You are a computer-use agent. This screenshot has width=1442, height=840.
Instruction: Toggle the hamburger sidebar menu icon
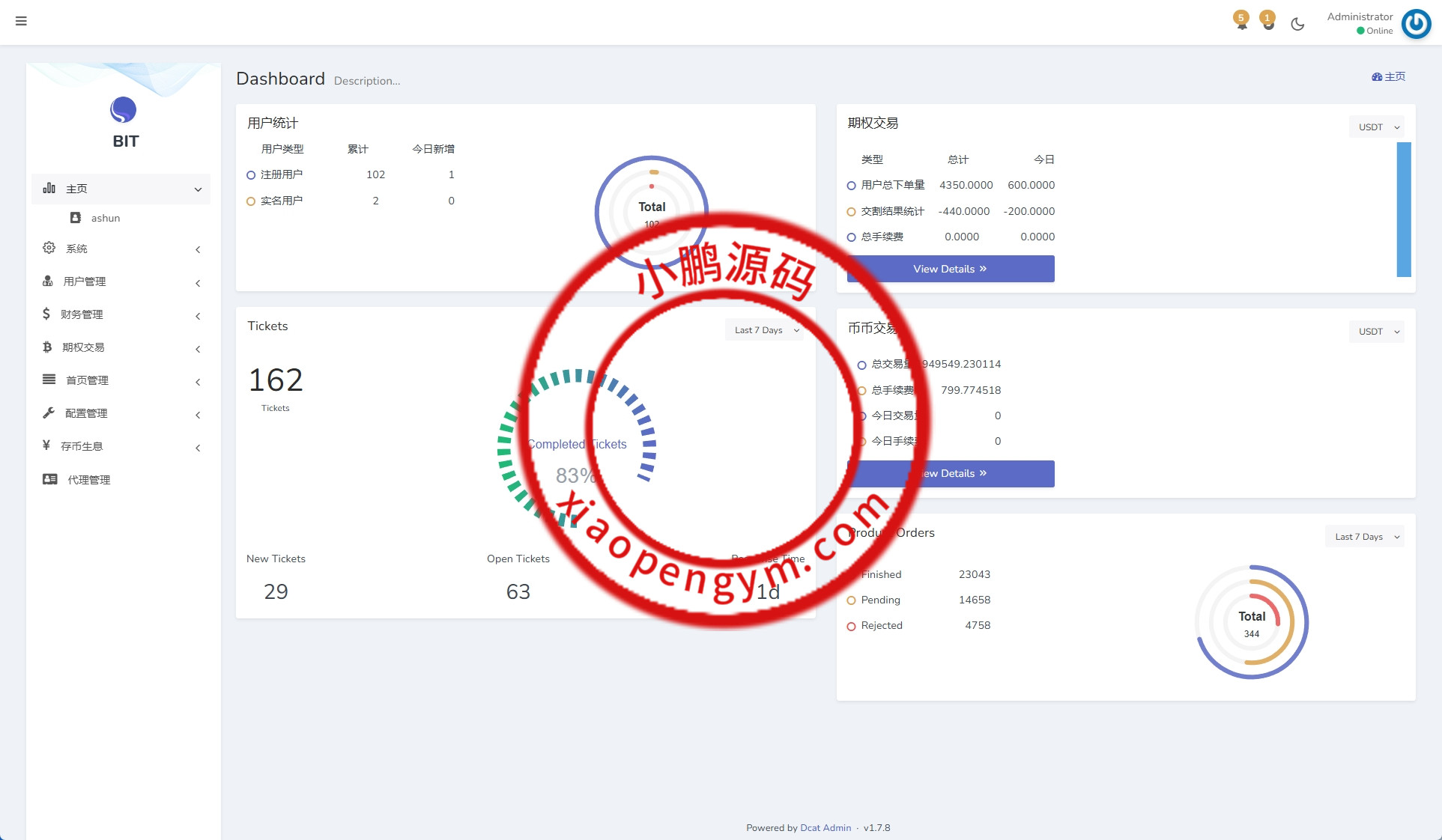21,21
